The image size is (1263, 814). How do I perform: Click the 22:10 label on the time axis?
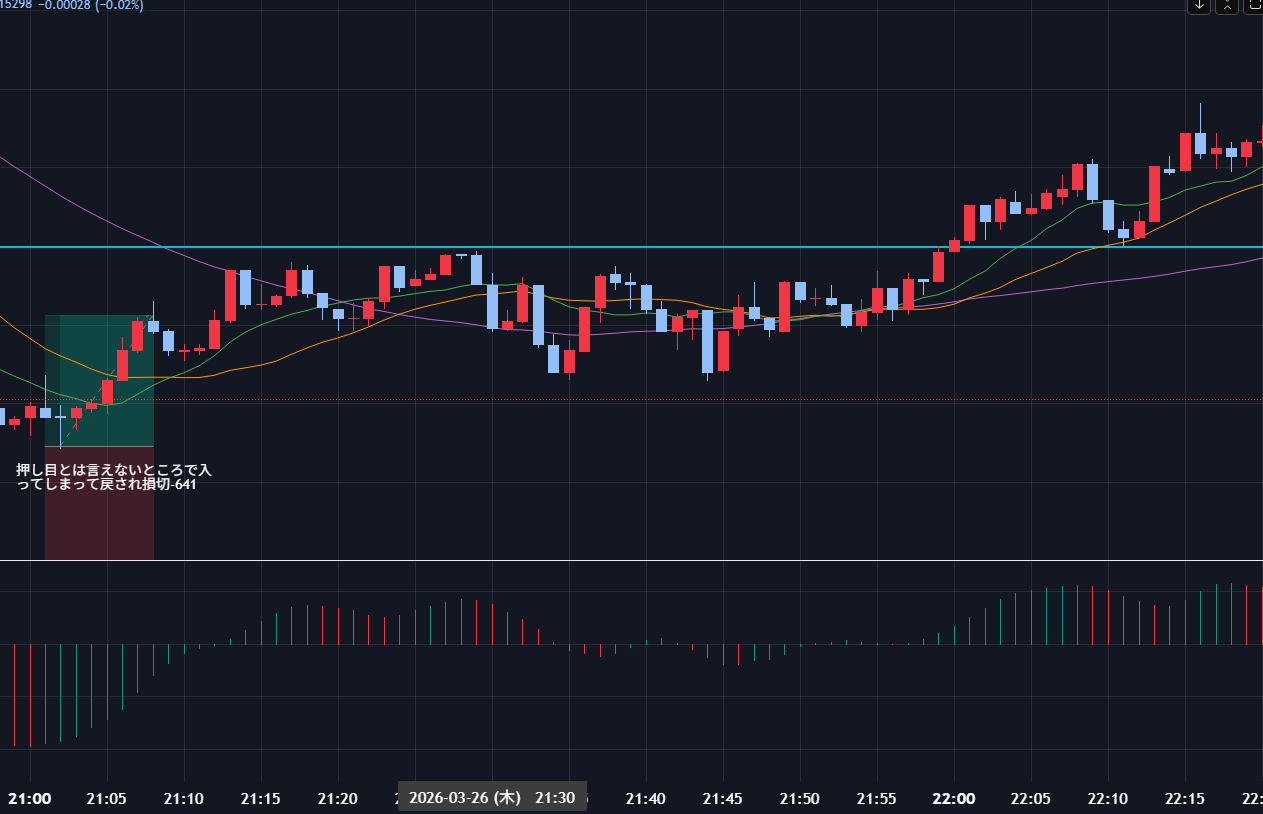click(x=1107, y=799)
